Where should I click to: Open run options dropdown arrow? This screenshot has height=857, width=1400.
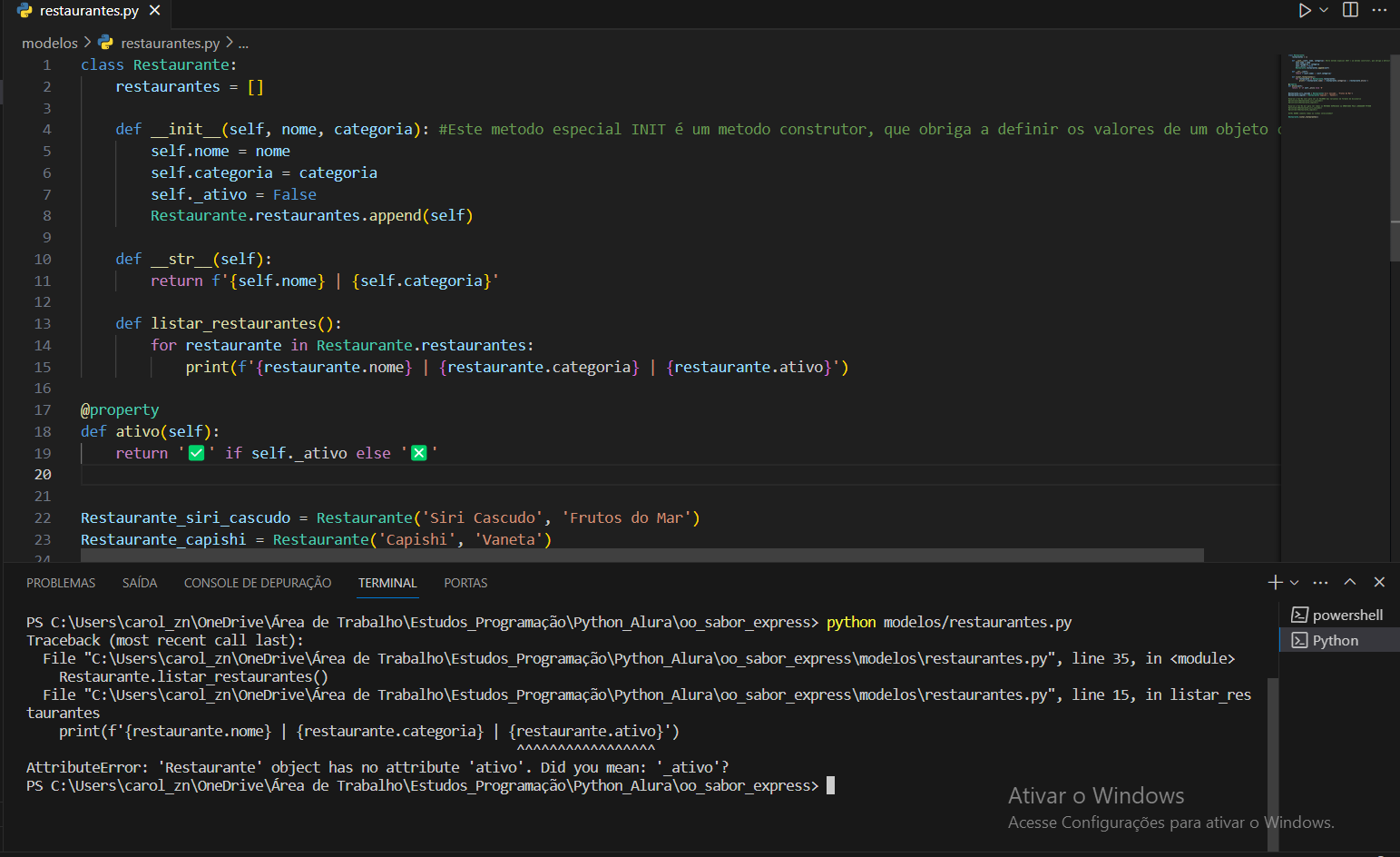[x=1324, y=10]
